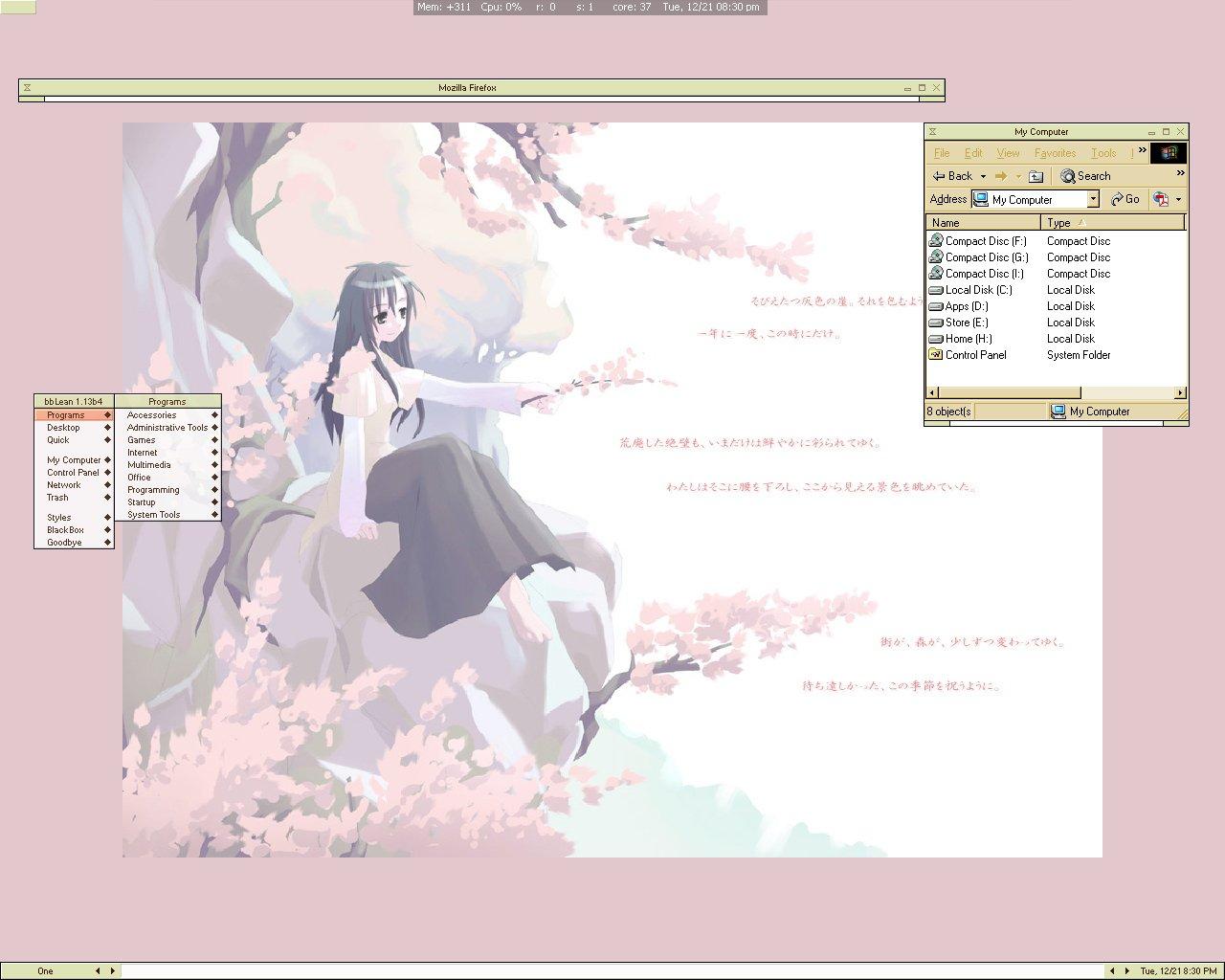Click the Forward arrow in My Computer toolbar
Viewport: 1225px width, 980px height.
tap(1001, 176)
